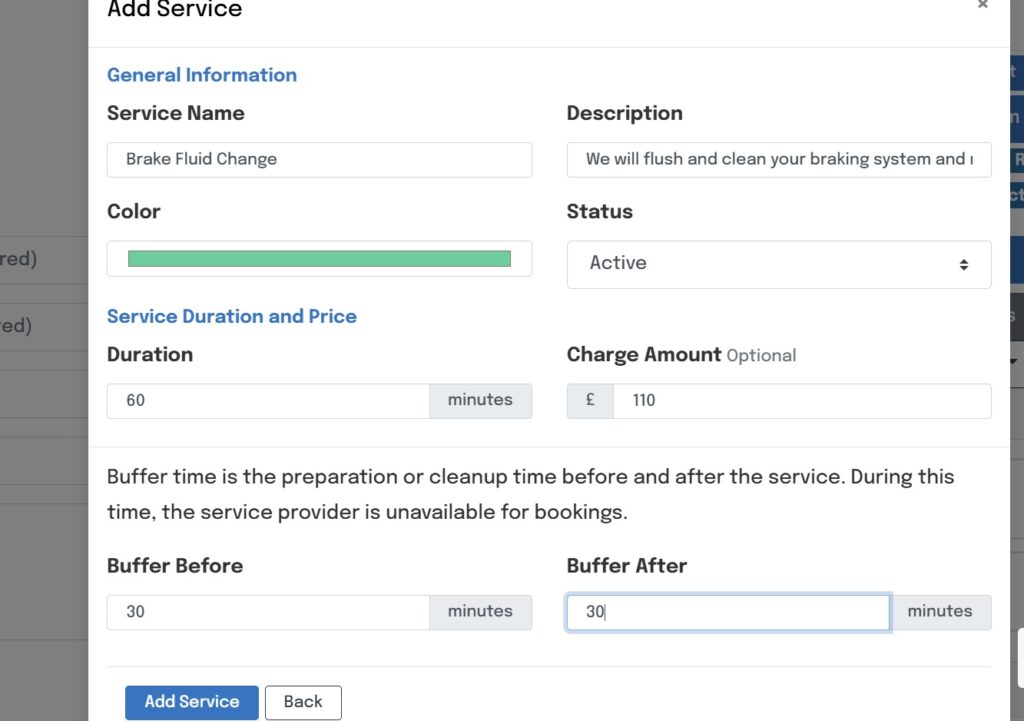Focus the Description text field
Image resolution: width=1024 pixels, height=721 pixels.
pos(778,159)
